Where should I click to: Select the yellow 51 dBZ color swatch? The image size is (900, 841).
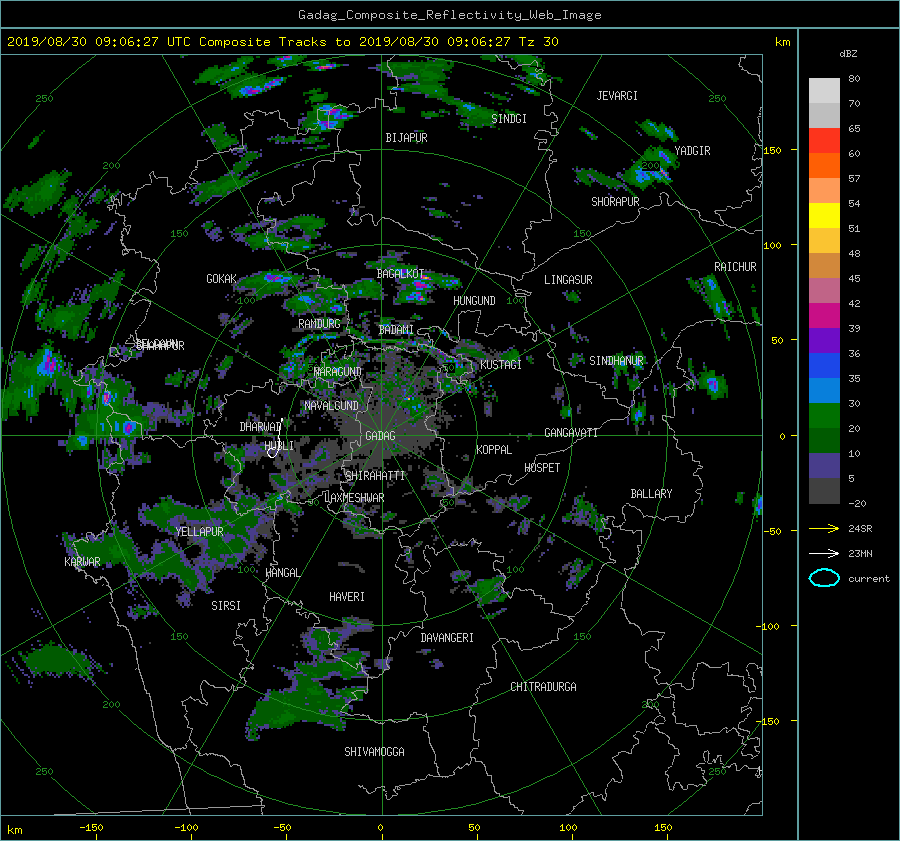[x=824, y=216]
